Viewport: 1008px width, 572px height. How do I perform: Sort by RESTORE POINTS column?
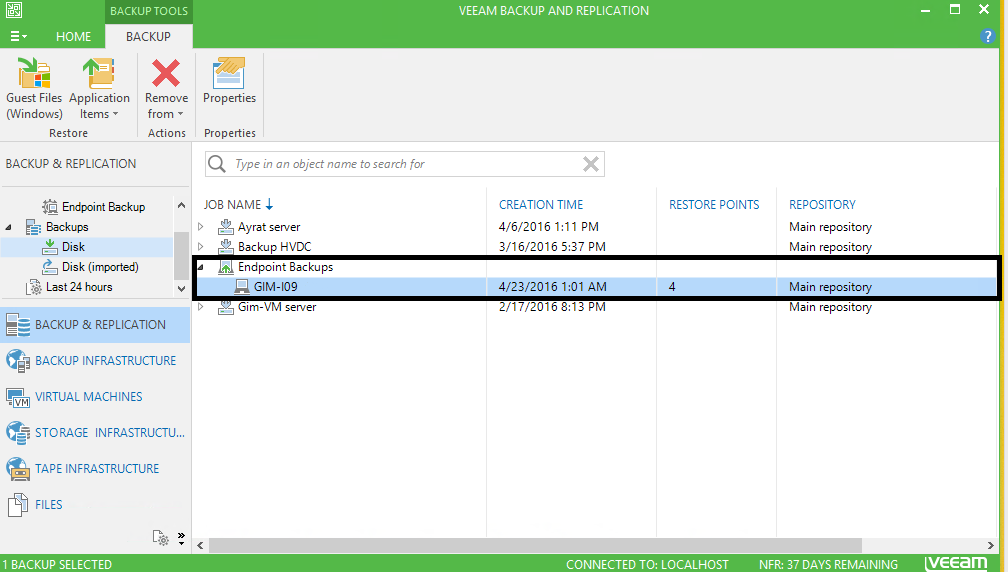point(714,204)
